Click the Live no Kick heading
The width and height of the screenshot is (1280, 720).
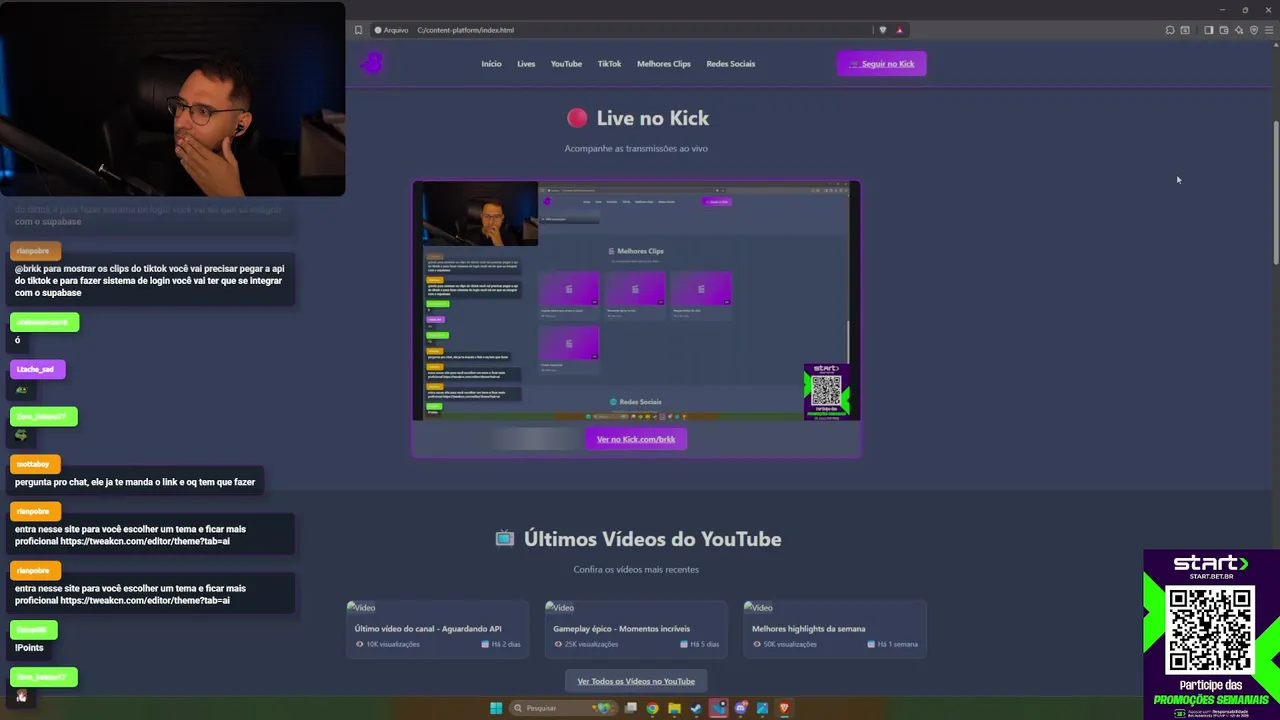(653, 118)
